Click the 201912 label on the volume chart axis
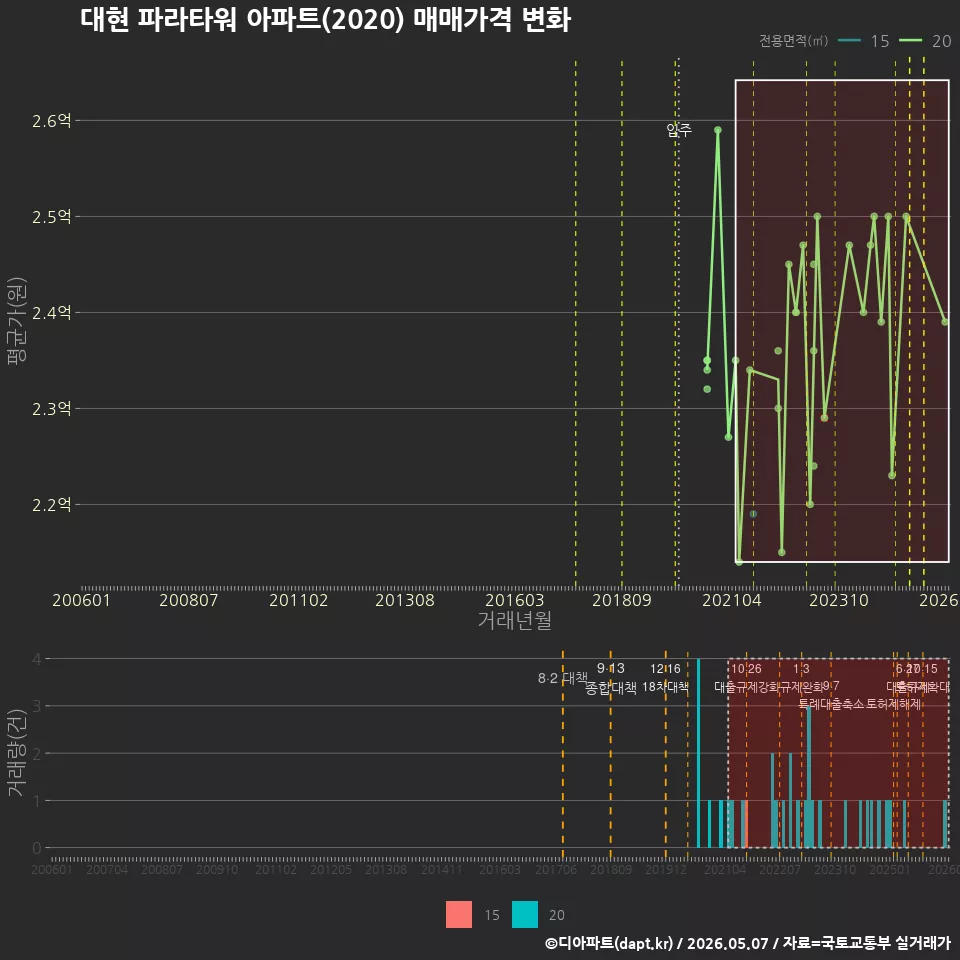The image size is (960, 960). pos(666,869)
